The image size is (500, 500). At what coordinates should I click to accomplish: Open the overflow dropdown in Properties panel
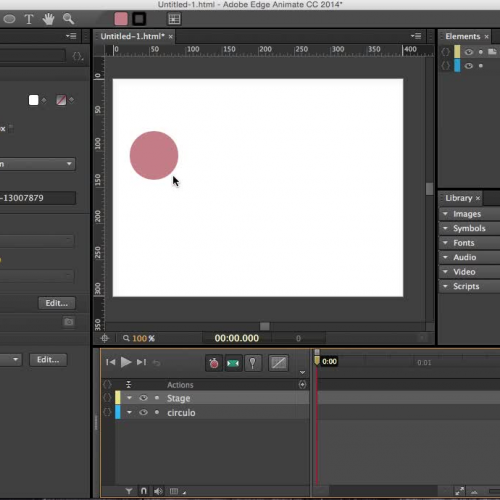click(x=38, y=164)
